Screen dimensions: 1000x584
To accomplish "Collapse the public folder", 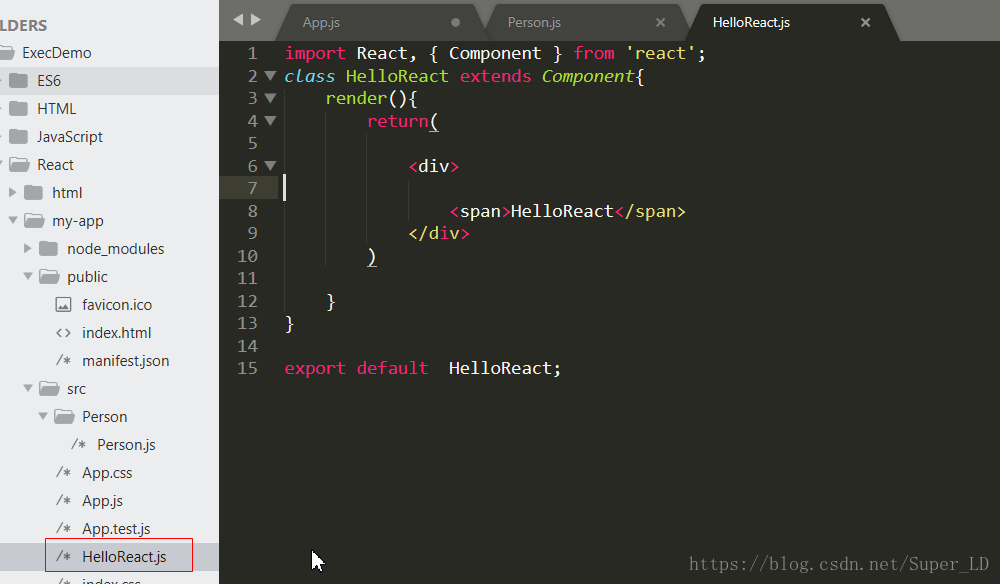I will [x=28, y=276].
